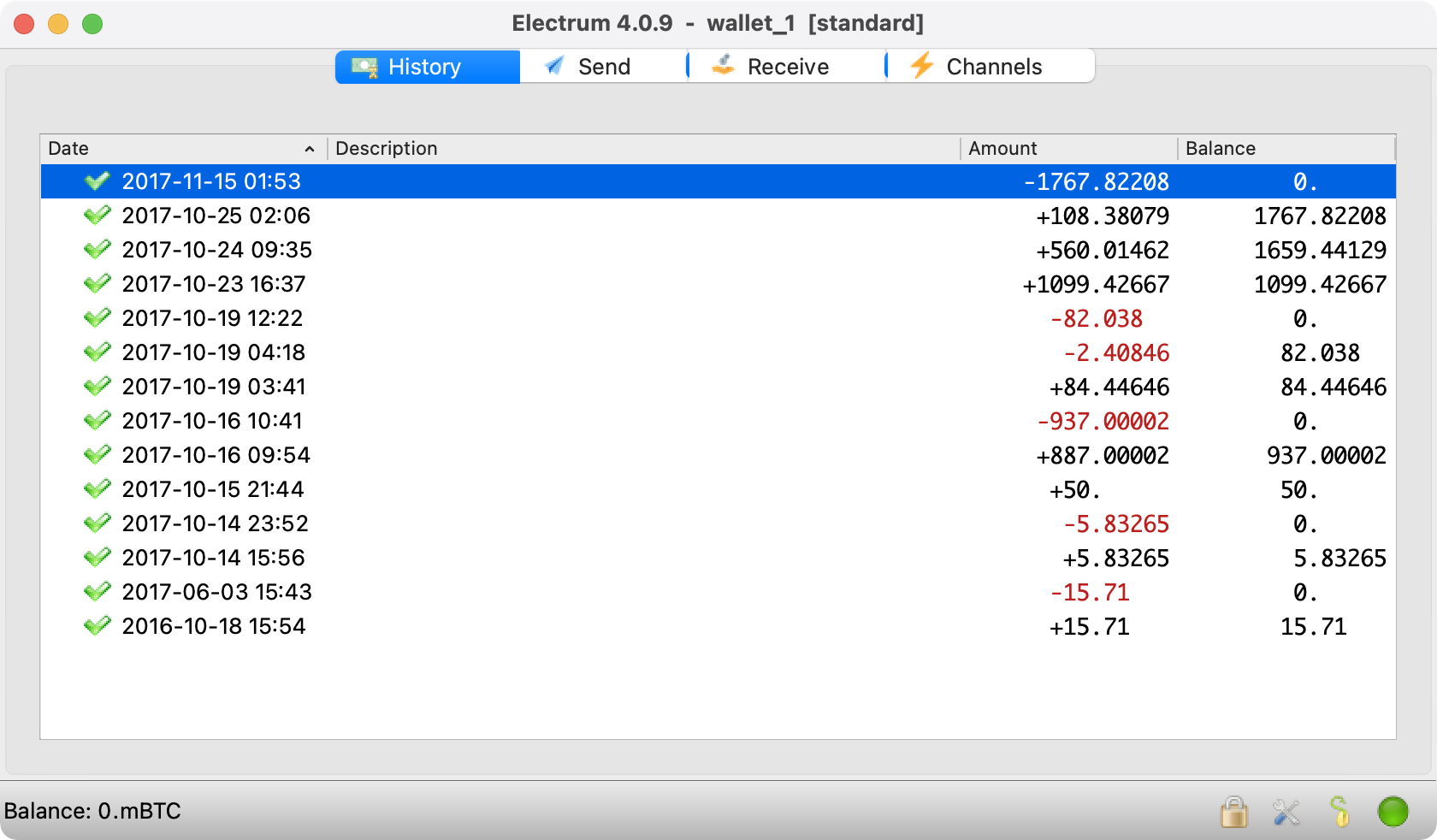Click confirmed checkmark for 2017-10-14 15:56

coord(98,557)
